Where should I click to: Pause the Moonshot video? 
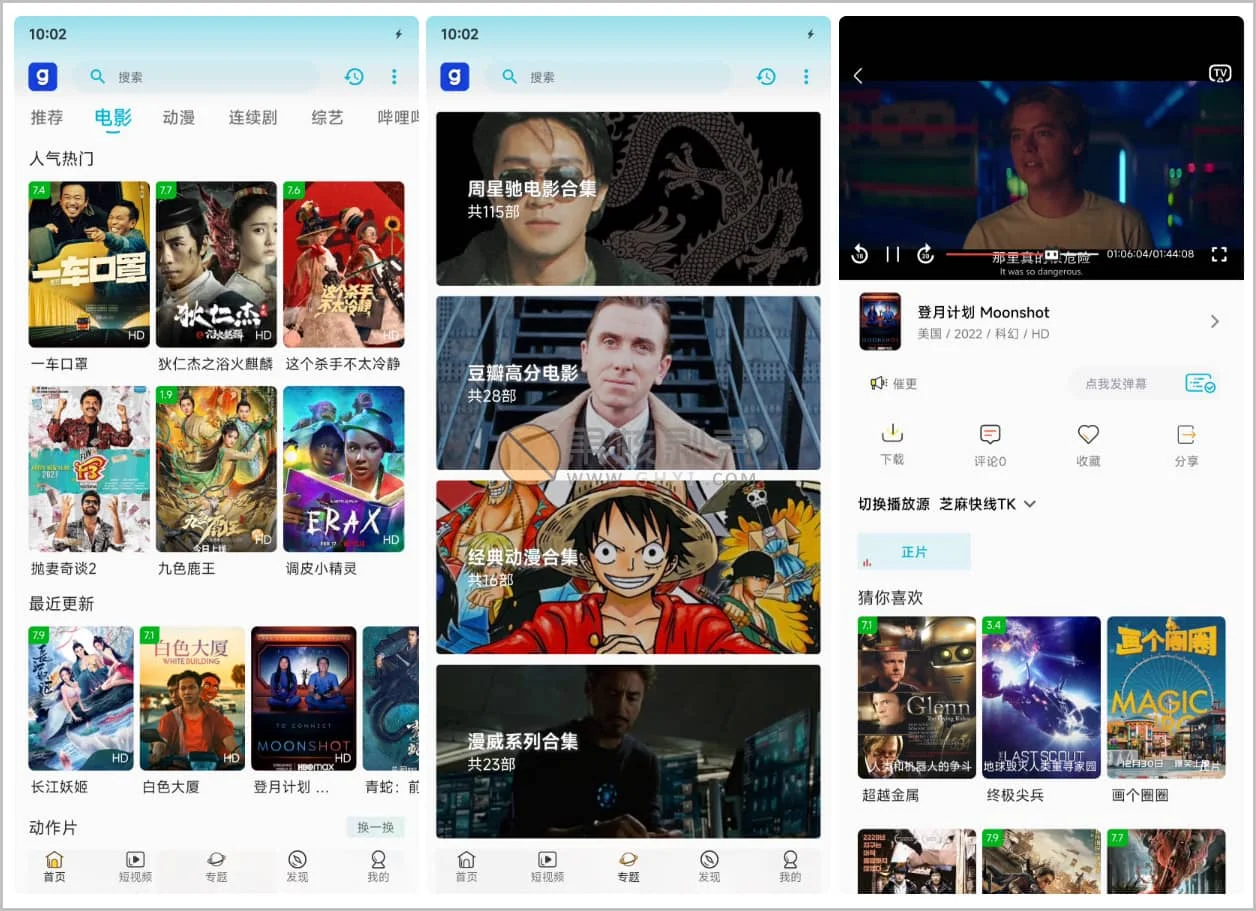(x=893, y=254)
